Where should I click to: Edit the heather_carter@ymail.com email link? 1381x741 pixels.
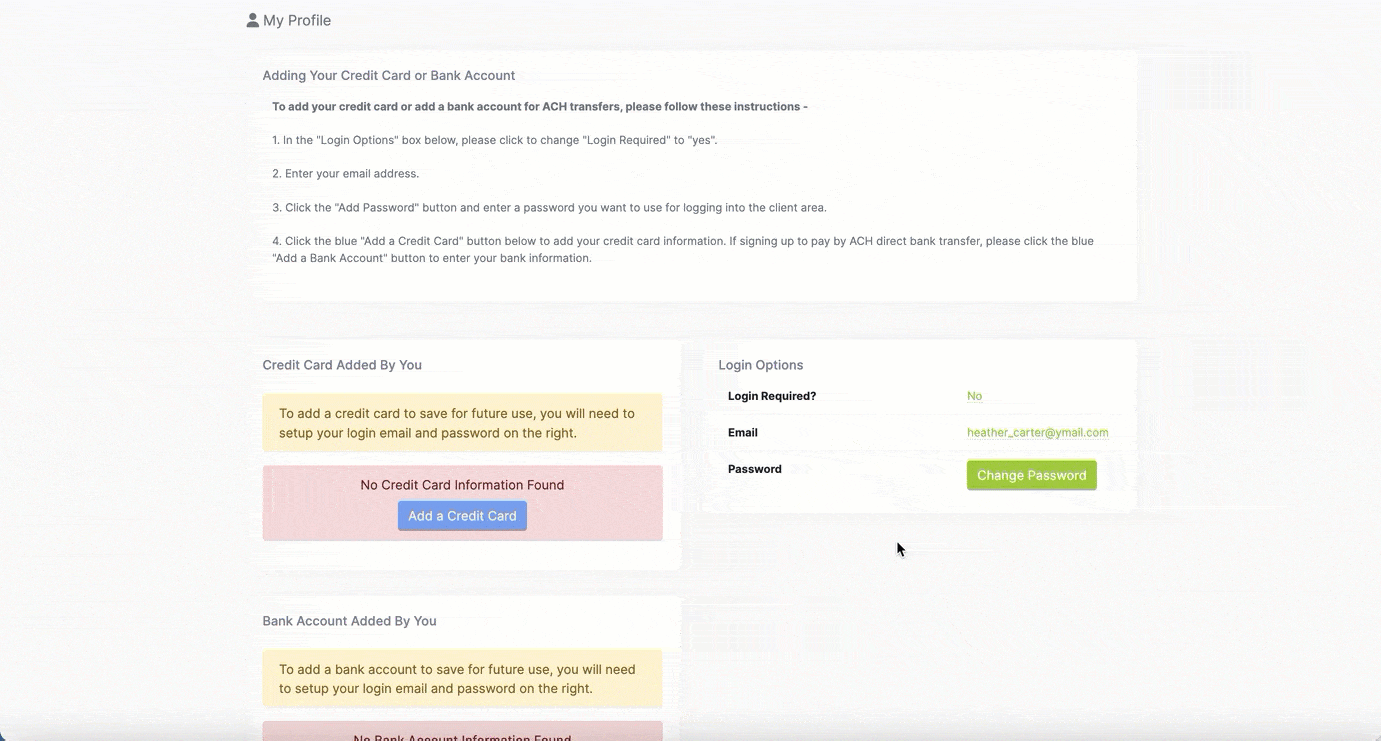click(1038, 433)
